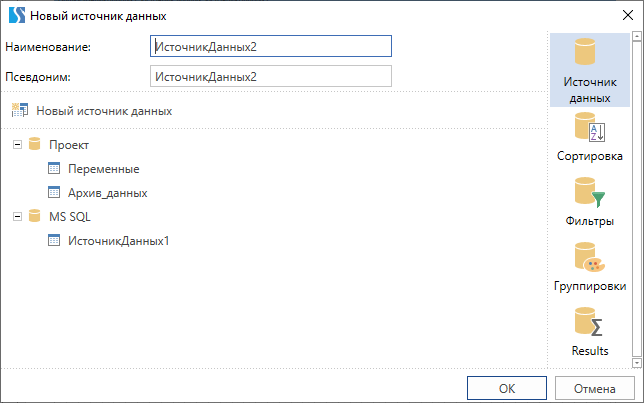Open the Сортировка sidebar section
The height and width of the screenshot is (403, 644).
point(589,137)
